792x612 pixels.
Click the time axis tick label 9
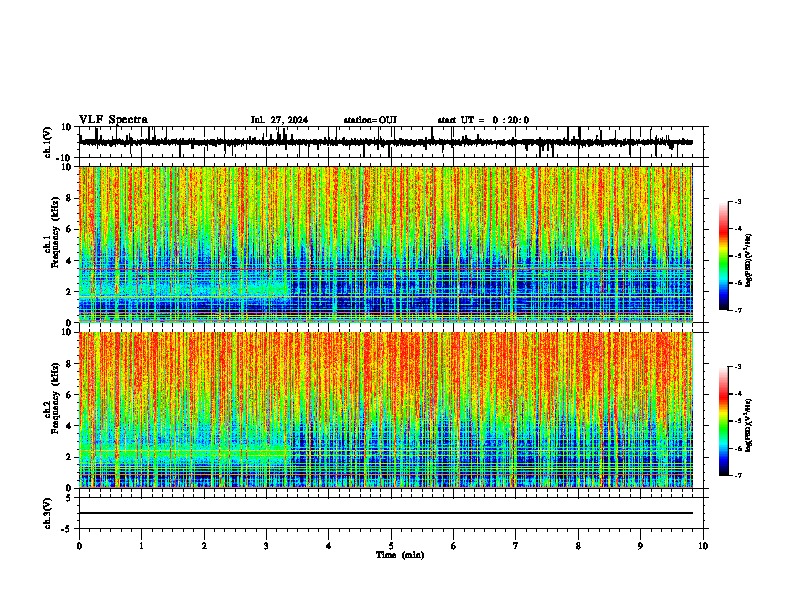[x=640, y=546]
